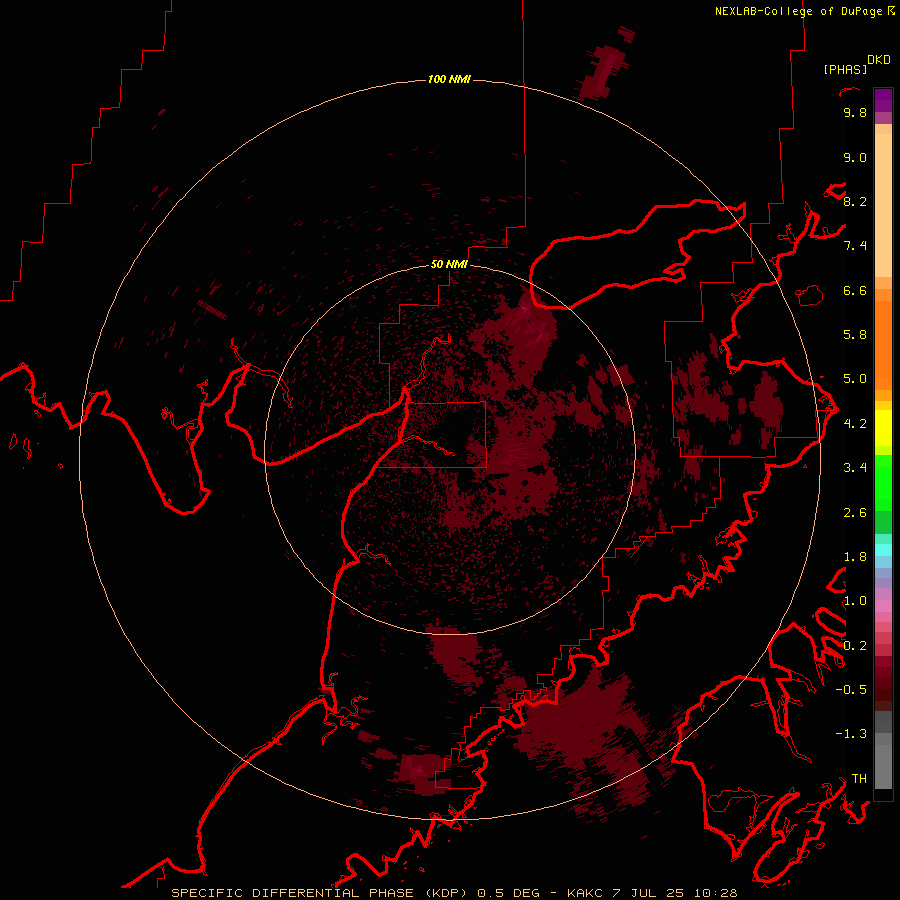Click the 7 JUL 25 10:28 timestamp
This screenshot has height=900, width=900.
click(676, 893)
